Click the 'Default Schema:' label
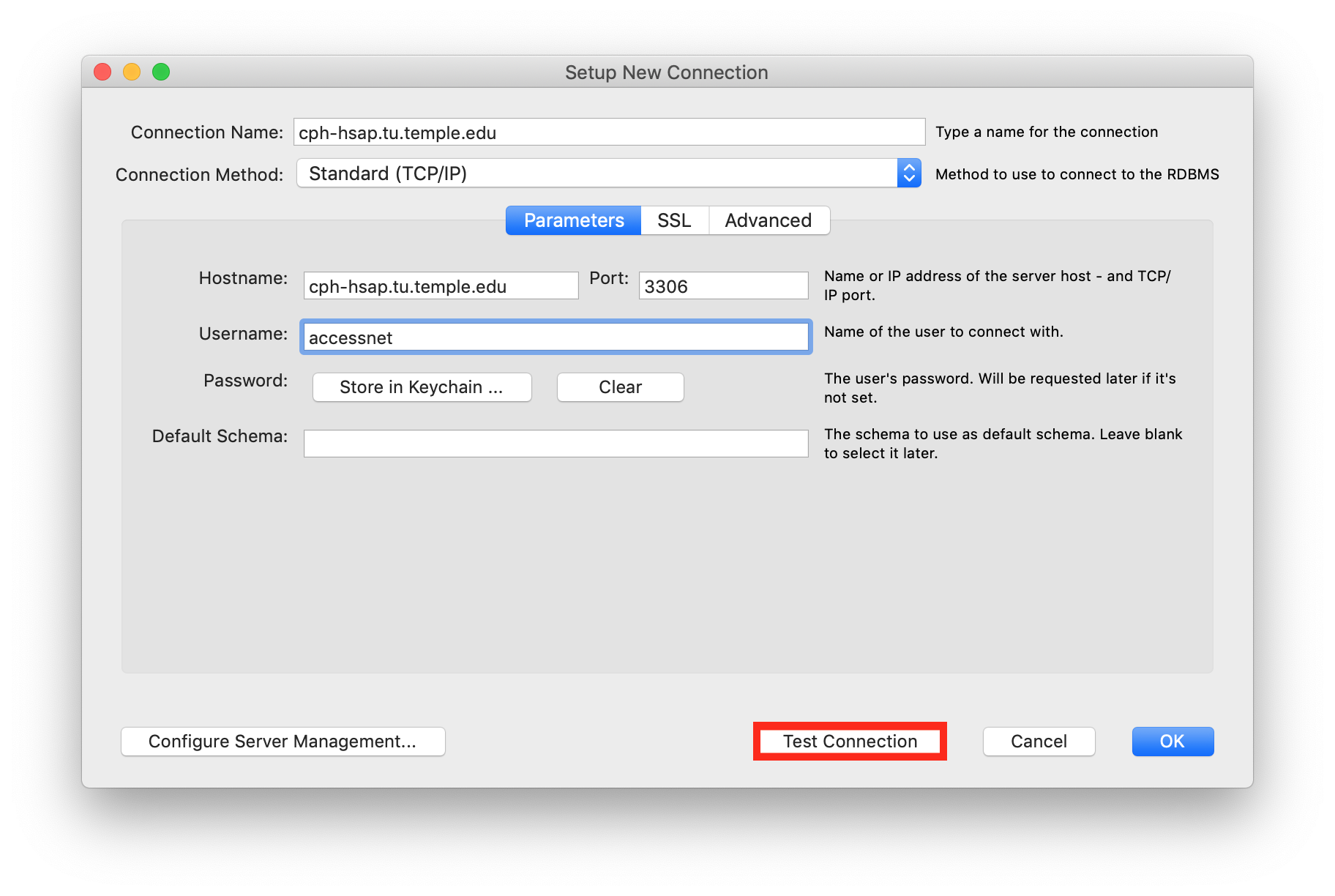The height and width of the screenshot is (896, 1335). click(220, 436)
